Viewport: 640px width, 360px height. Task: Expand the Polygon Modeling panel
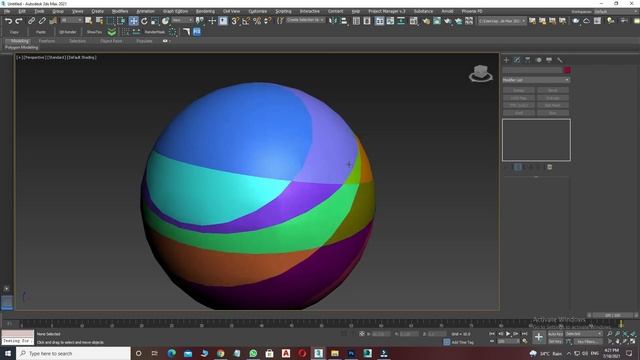22,48
